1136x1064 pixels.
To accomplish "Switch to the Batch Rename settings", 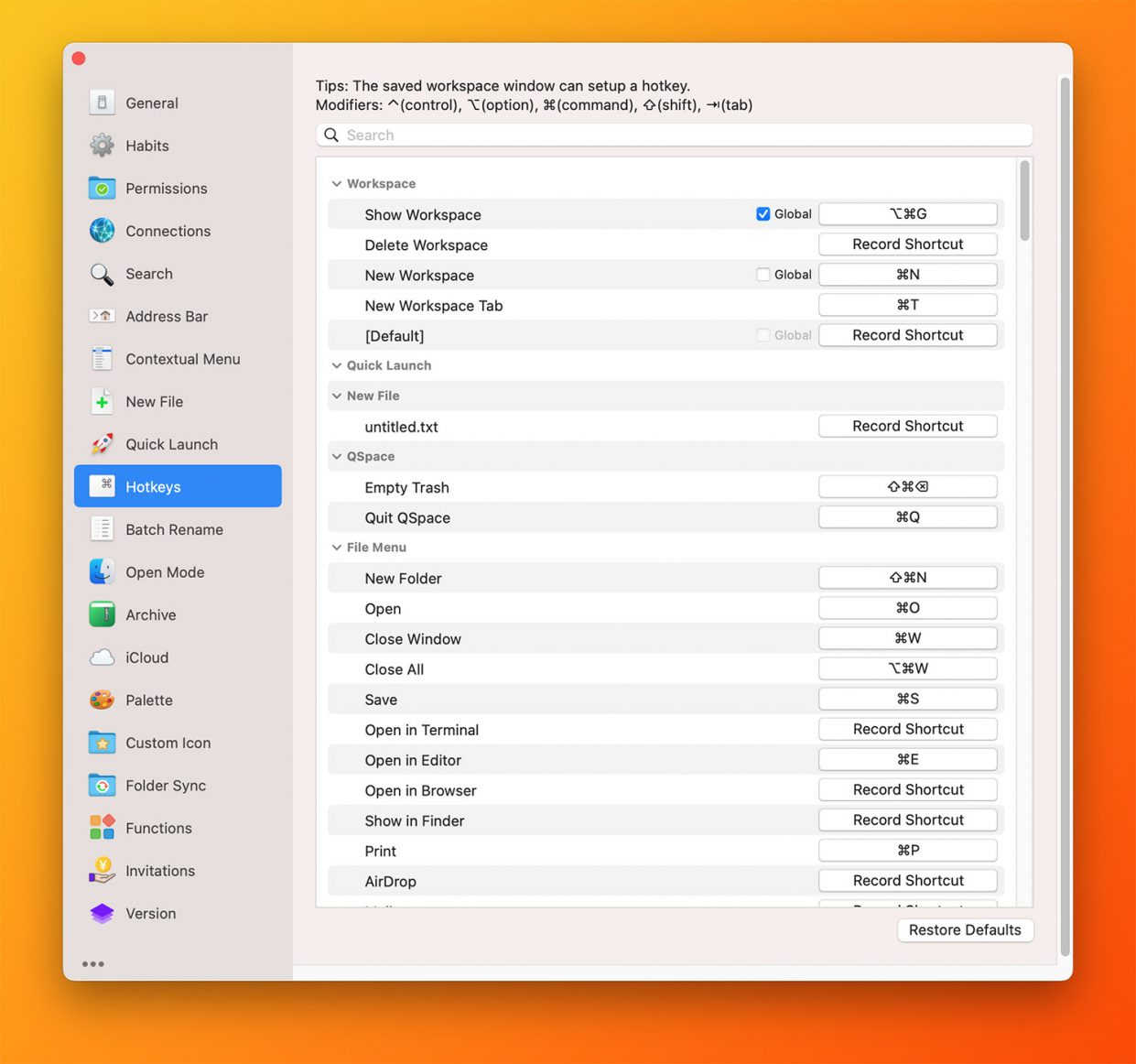I will (x=174, y=529).
